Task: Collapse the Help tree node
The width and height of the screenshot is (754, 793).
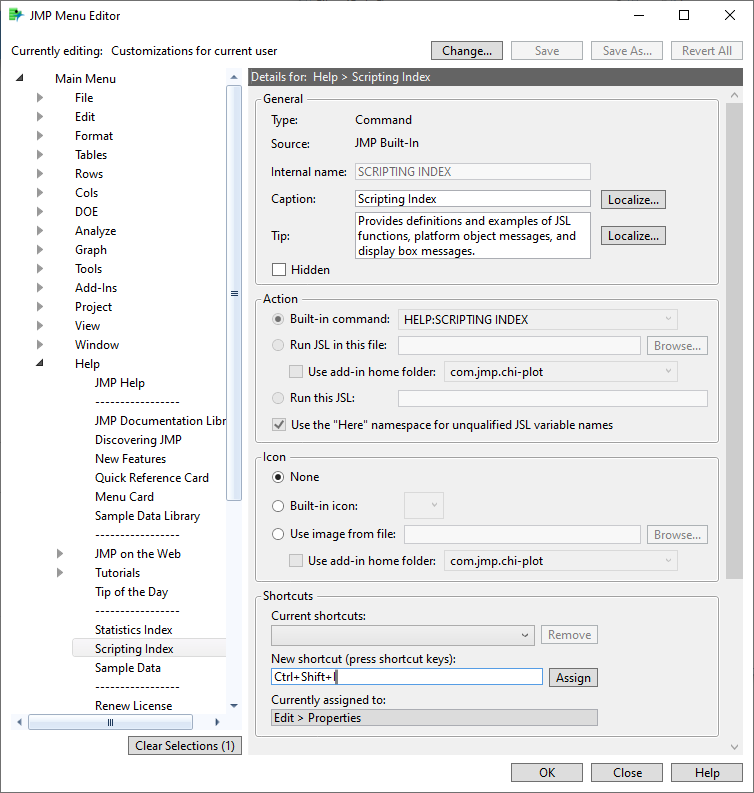Action: 40,363
